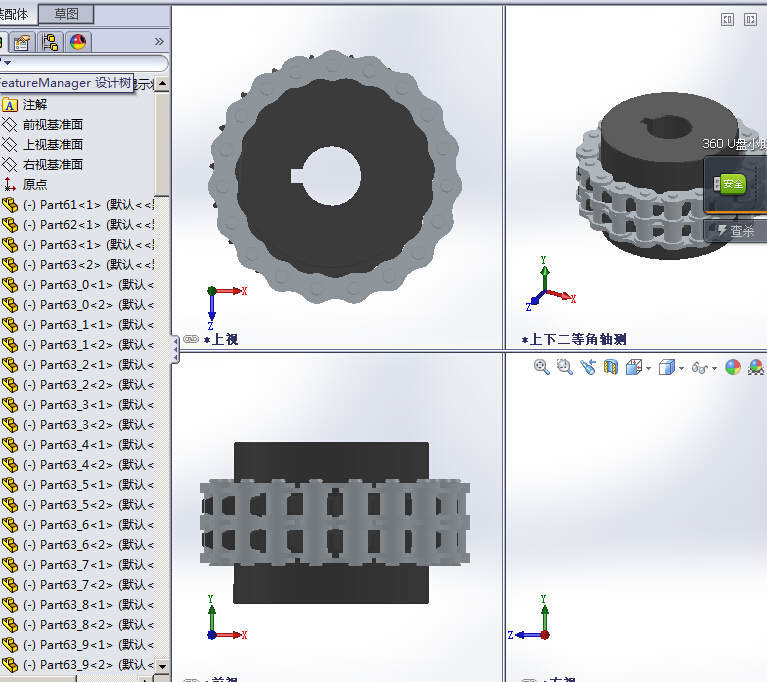Expand the hidden manager tabs chevron
This screenshot has width=767, height=682.
[x=159, y=42]
